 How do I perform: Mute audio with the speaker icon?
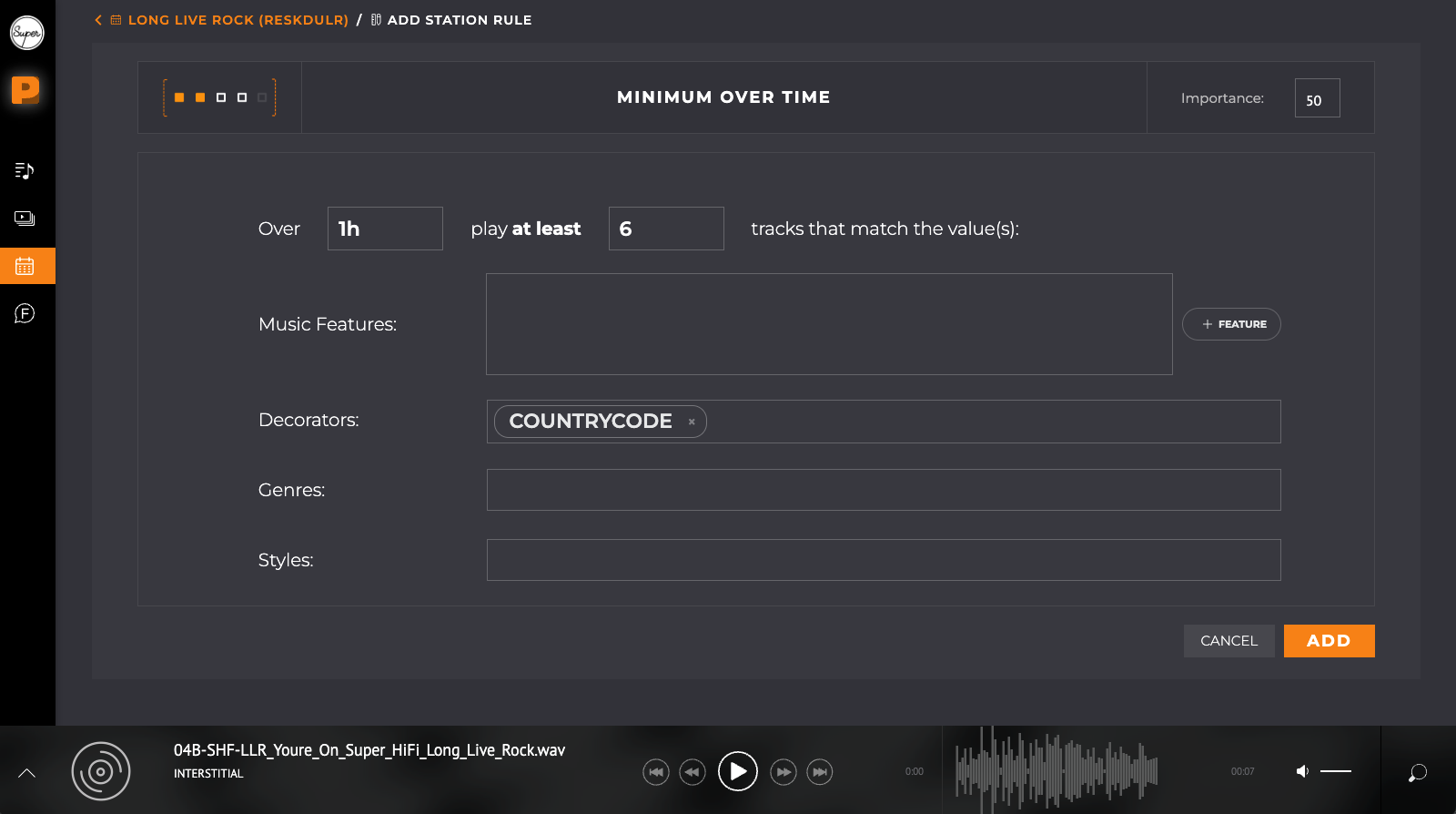pyautogui.click(x=1302, y=771)
